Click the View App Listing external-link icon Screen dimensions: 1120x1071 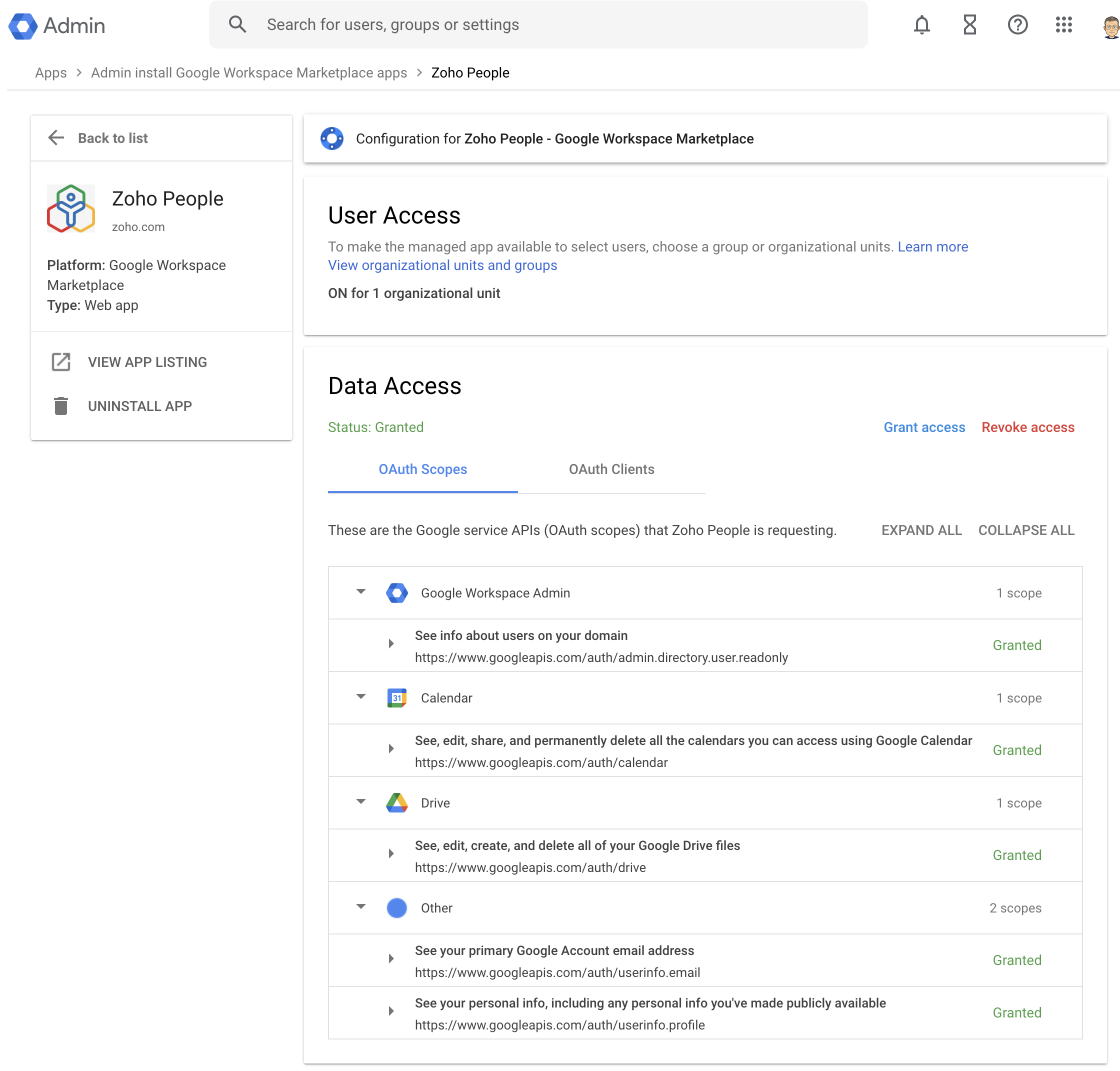tap(61, 362)
